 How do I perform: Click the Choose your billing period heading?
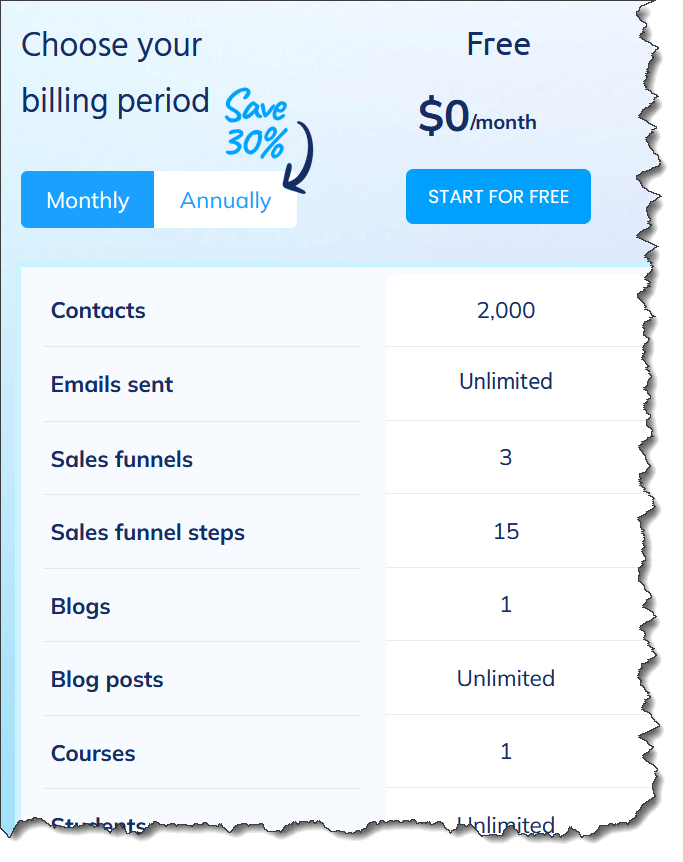click(115, 73)
